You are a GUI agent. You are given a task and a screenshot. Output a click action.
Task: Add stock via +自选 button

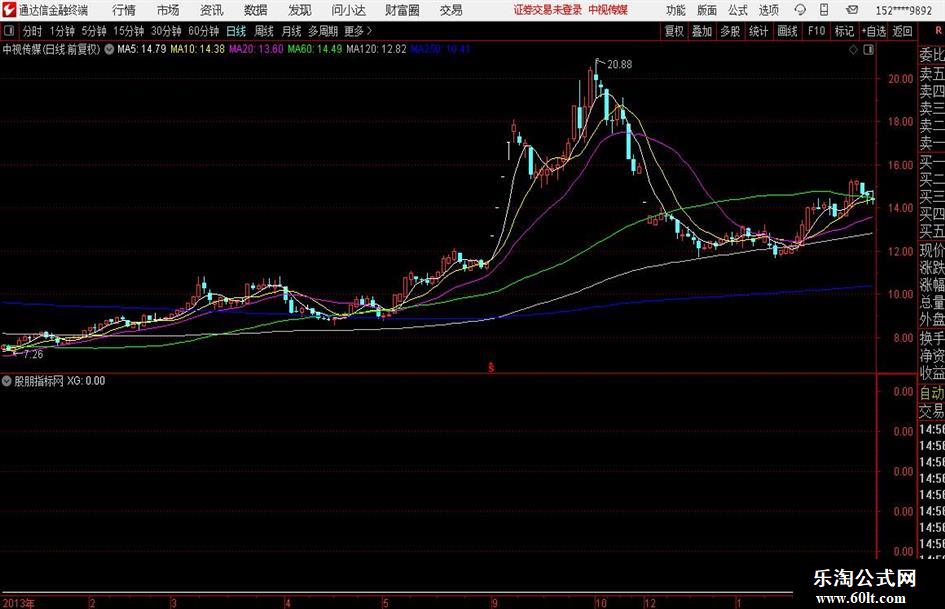(873, 31)
